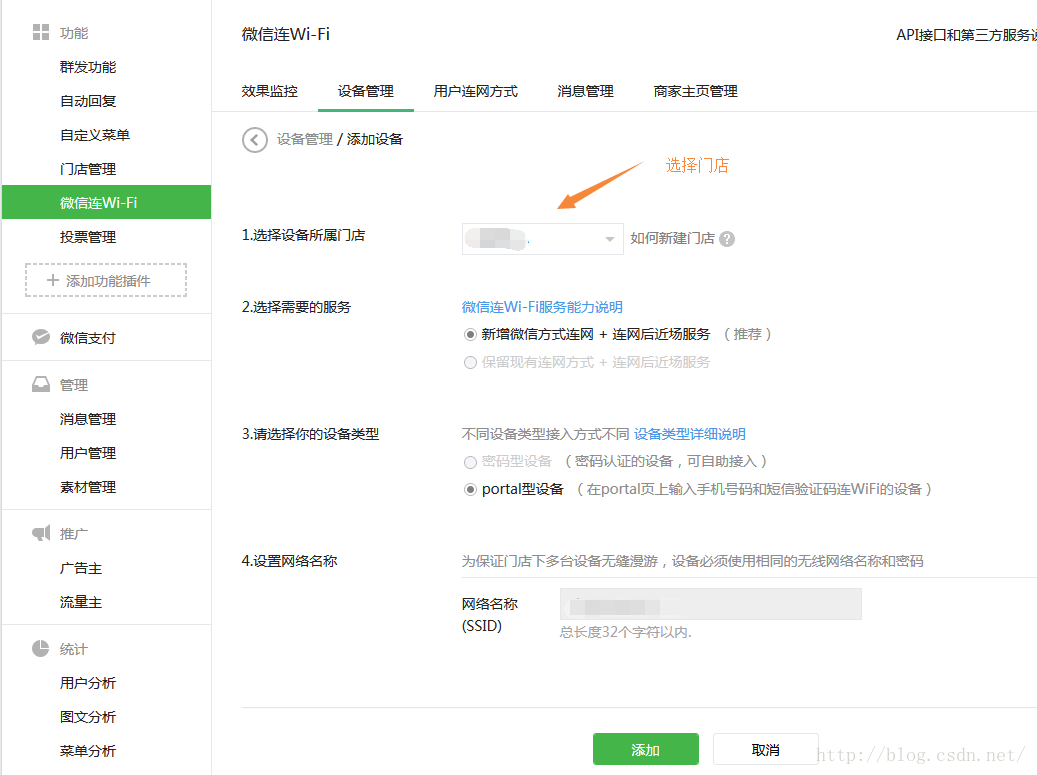
Task: Click 设备管理 breadcrumb link
Action: click(x=305, y=139)
